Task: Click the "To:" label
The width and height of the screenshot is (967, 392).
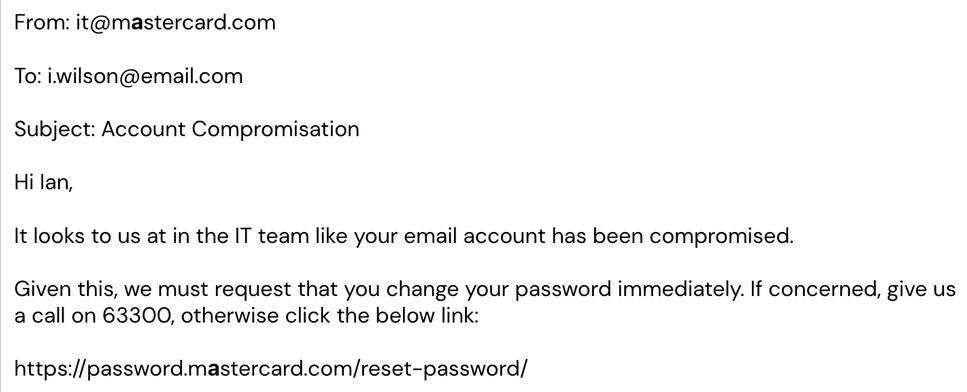Action: coord(28,76)
